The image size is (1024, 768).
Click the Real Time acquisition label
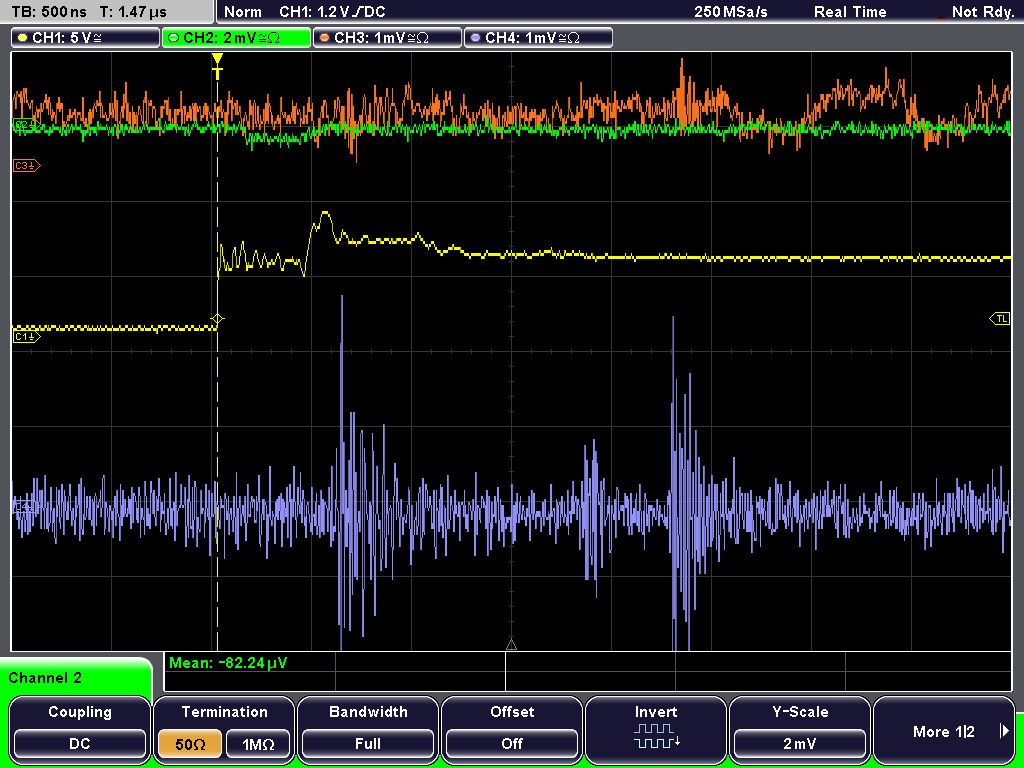click(x=850, y=12)
